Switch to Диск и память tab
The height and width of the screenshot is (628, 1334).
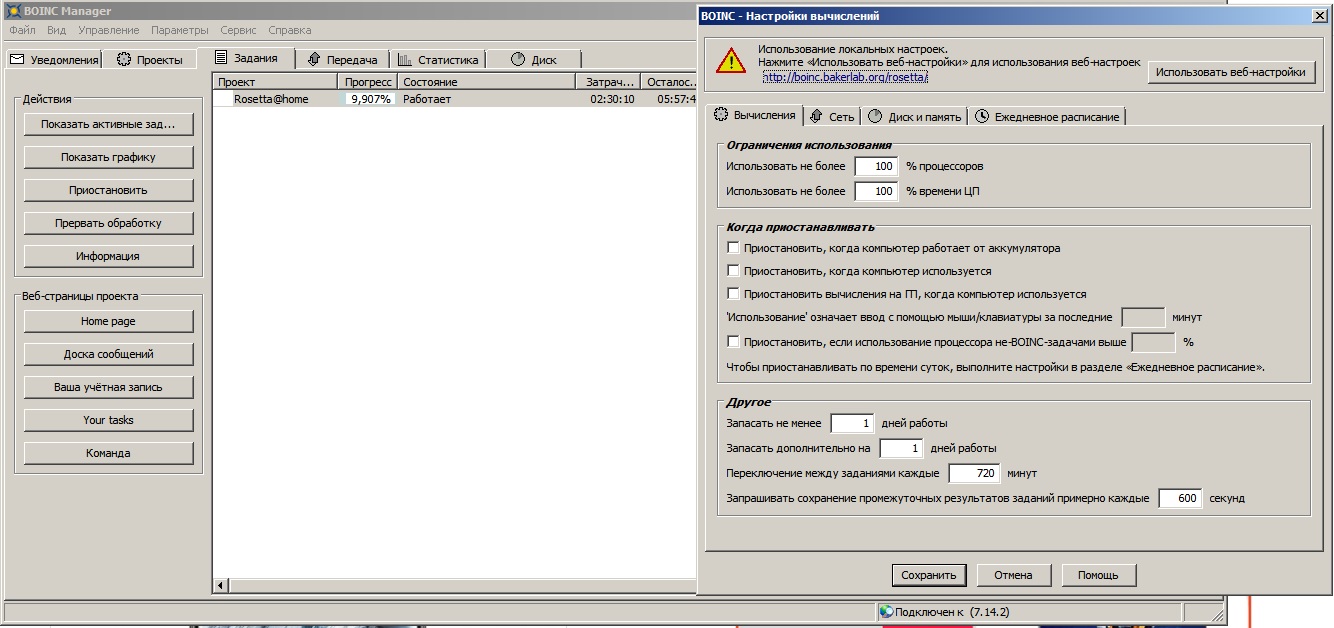click(x=915, y=117)
